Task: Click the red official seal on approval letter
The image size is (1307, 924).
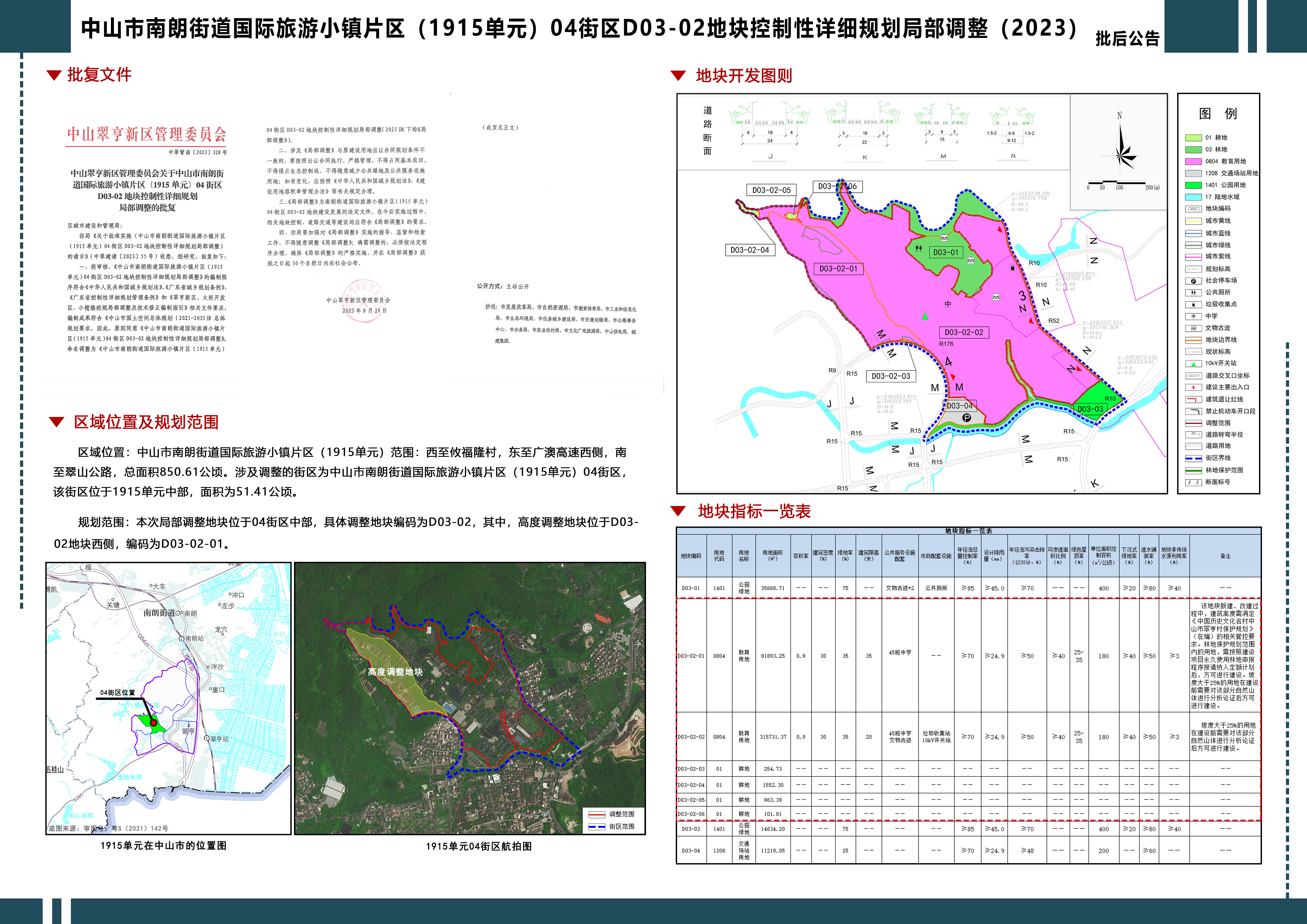Action: [x=363, y=301]
